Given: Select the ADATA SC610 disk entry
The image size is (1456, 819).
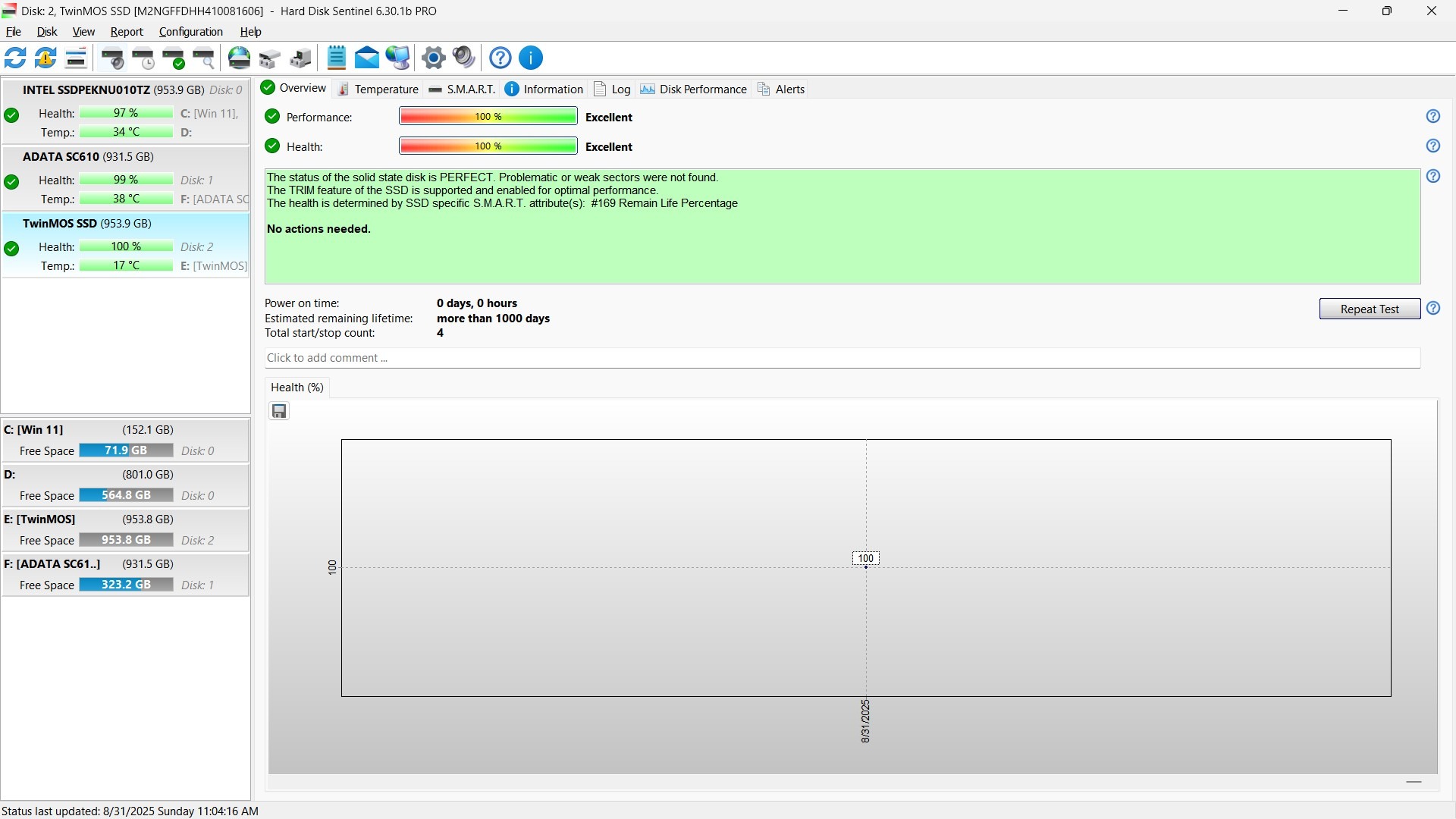Looking at the screenshot, I should point(126,178).
